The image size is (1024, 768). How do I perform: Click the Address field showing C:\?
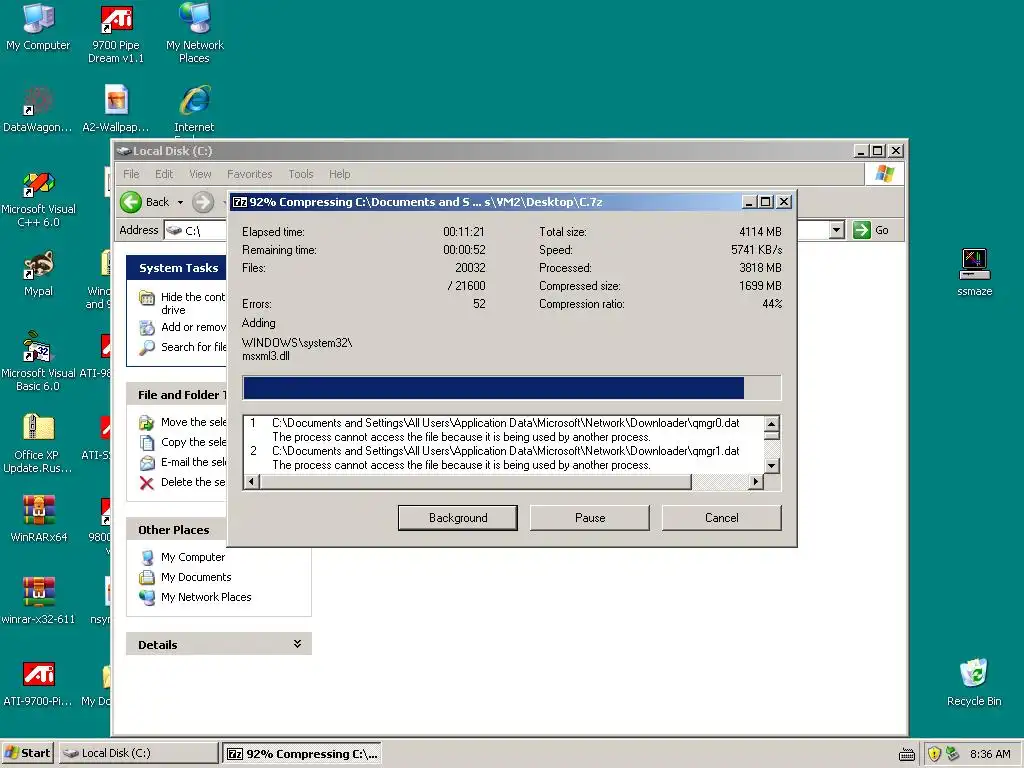(x=195, y=230)
